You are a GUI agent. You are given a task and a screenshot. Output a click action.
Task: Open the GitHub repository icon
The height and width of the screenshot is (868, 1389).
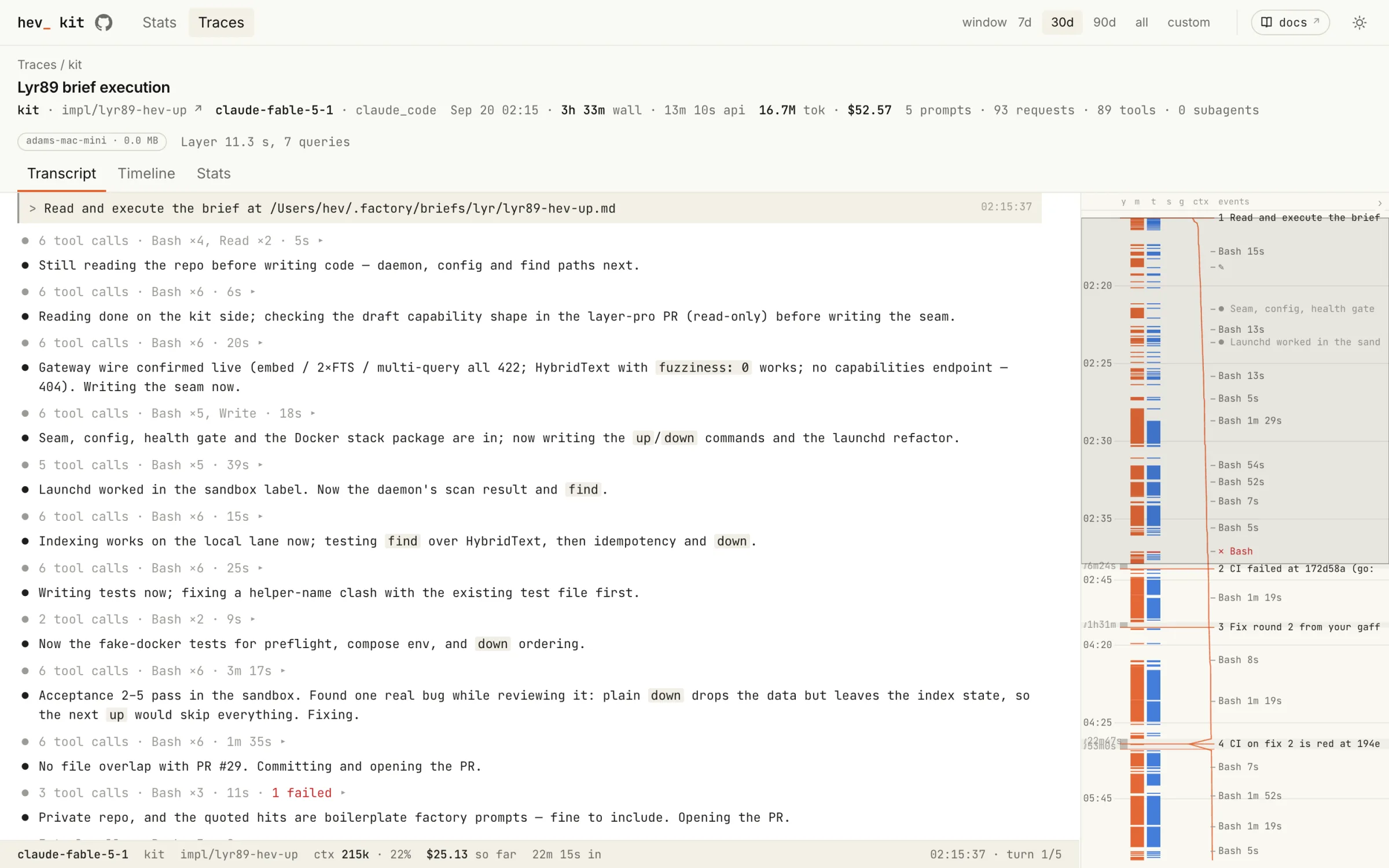click(104, 23)
